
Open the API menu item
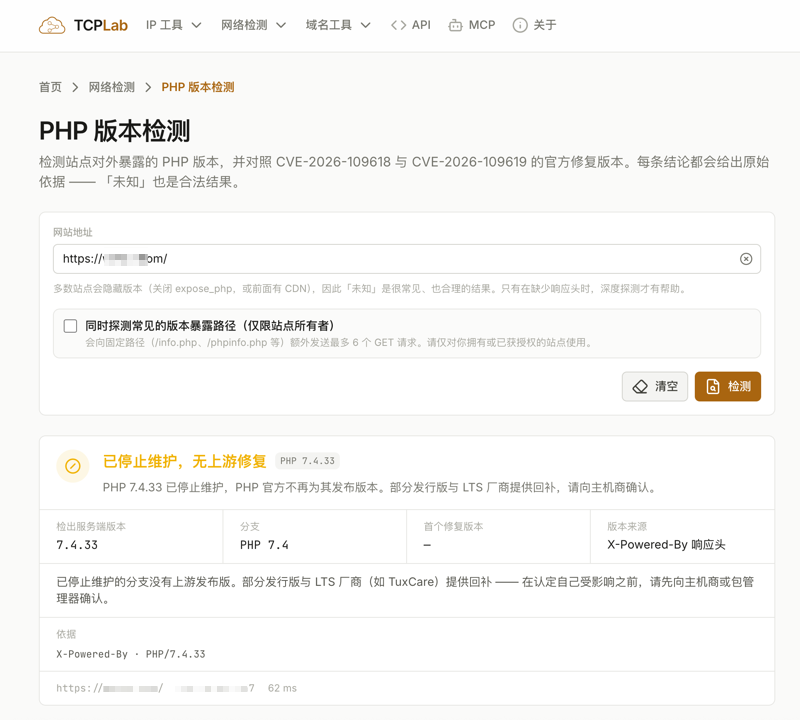click(x=411, y=25)
